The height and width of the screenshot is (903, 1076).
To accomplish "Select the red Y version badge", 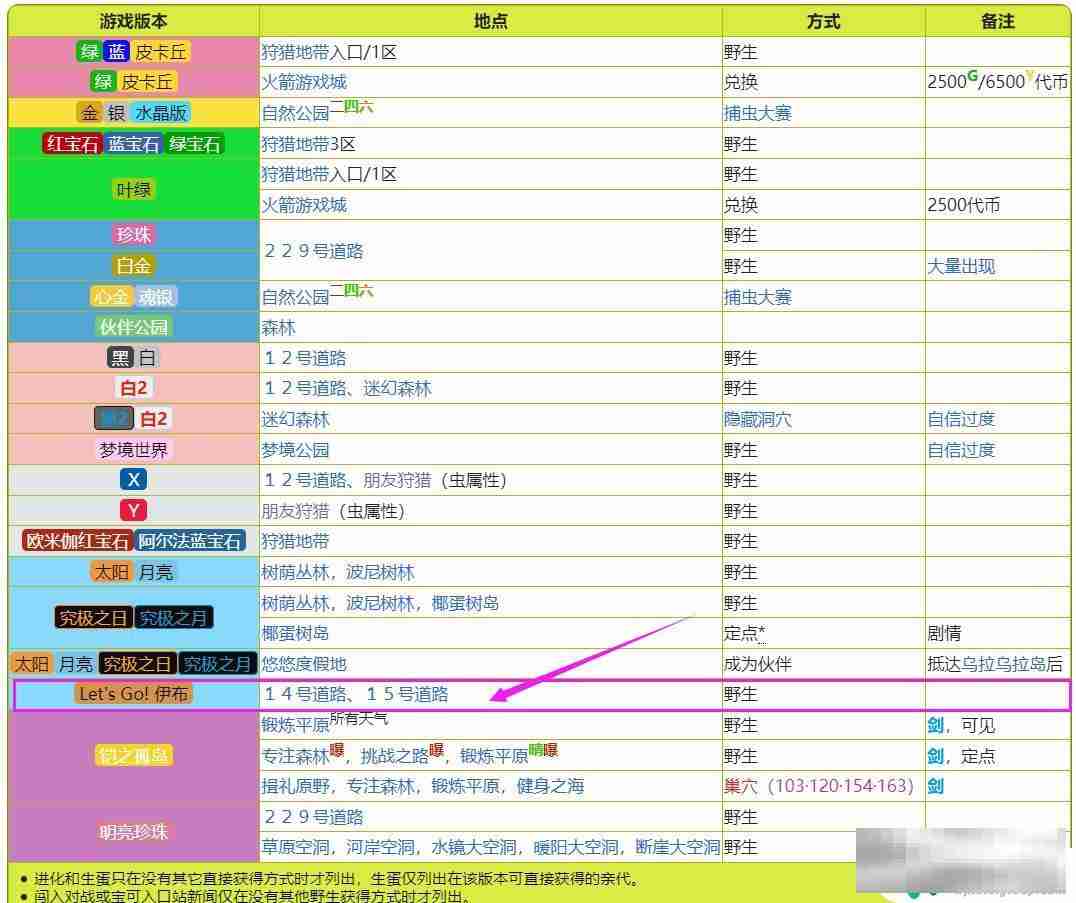I will click(134, 511).
